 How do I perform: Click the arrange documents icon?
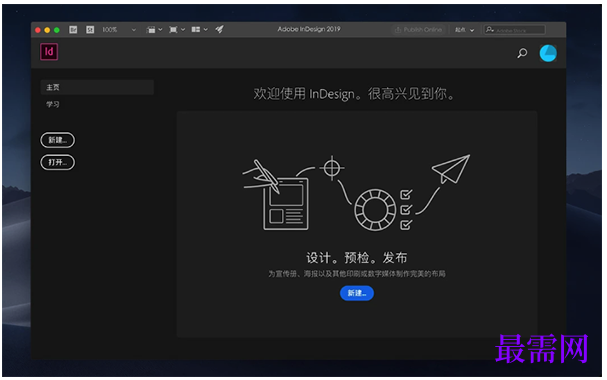pos(196,30)
